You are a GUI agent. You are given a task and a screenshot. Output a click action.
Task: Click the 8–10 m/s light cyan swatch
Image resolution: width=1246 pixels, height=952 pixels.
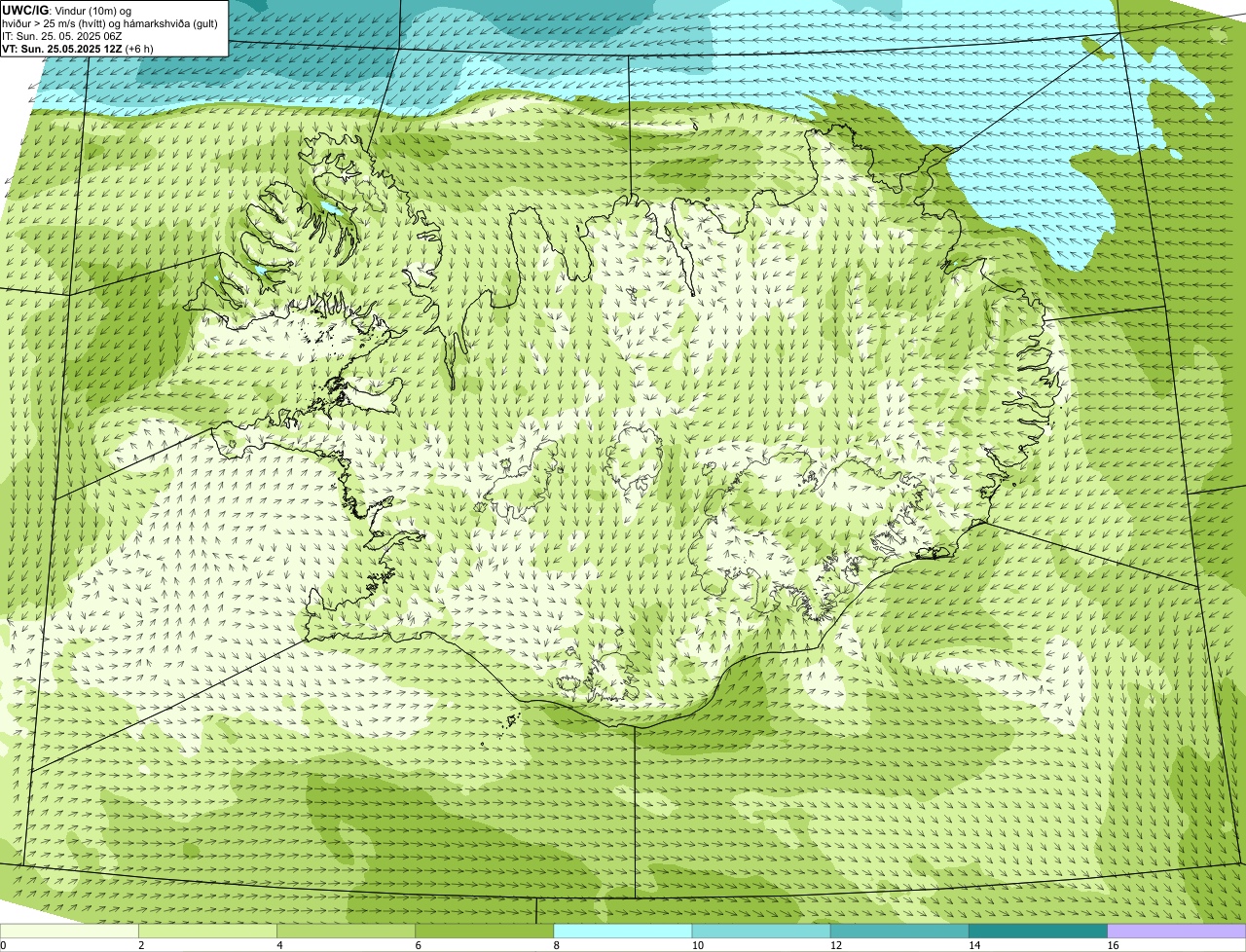pos(623,931)
